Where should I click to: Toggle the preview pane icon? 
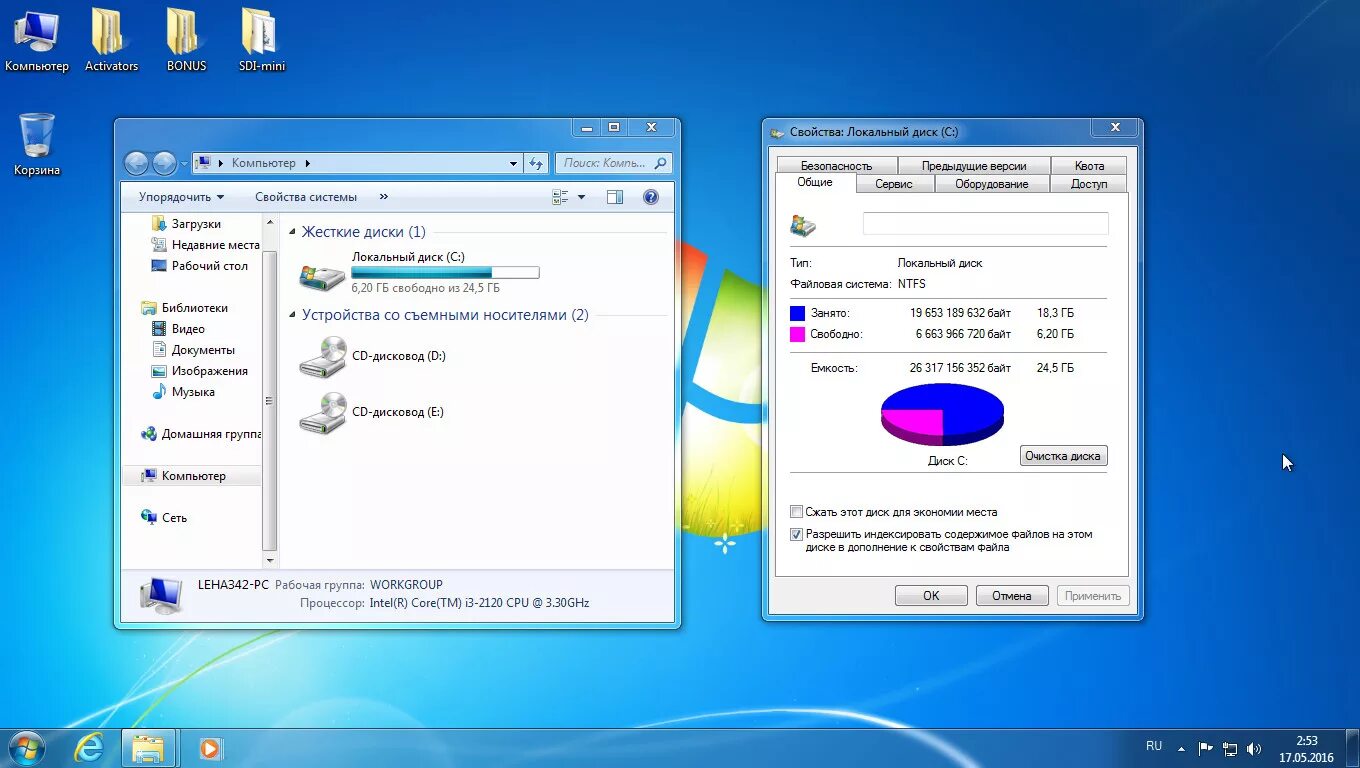pos(615,197)
